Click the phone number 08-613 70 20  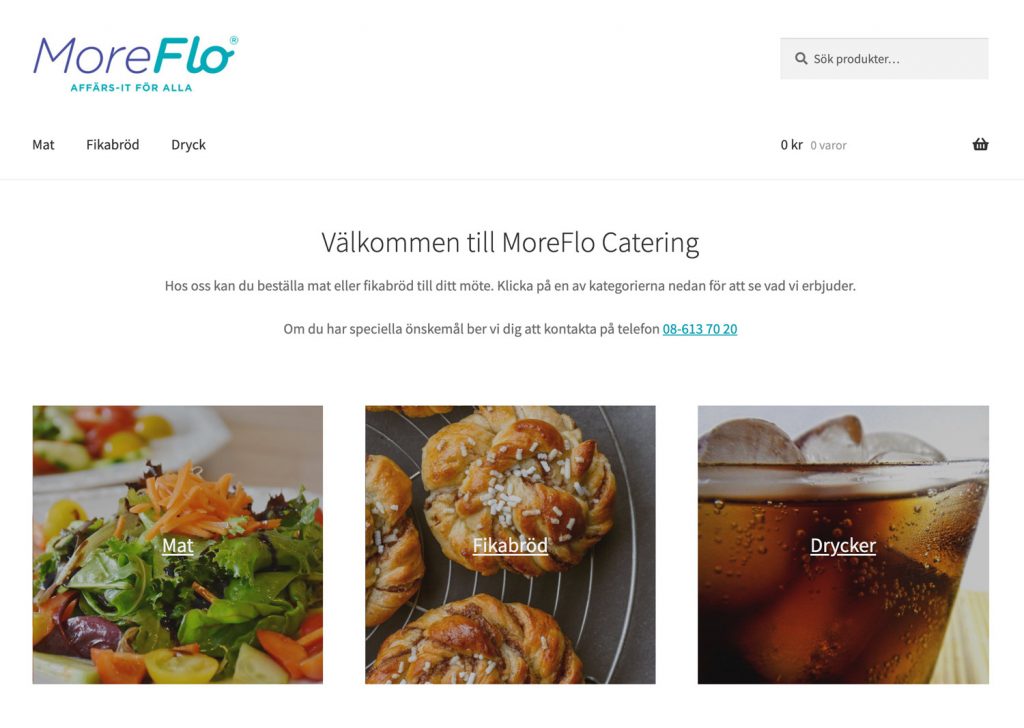click(699, 329)
